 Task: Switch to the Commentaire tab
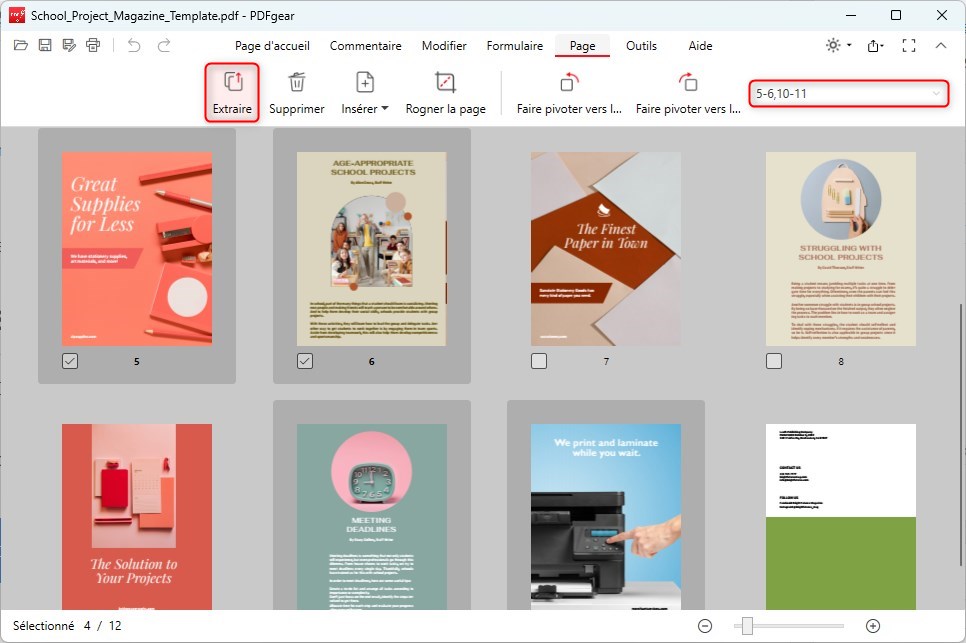pyautogui.click(x=366, y=46)
